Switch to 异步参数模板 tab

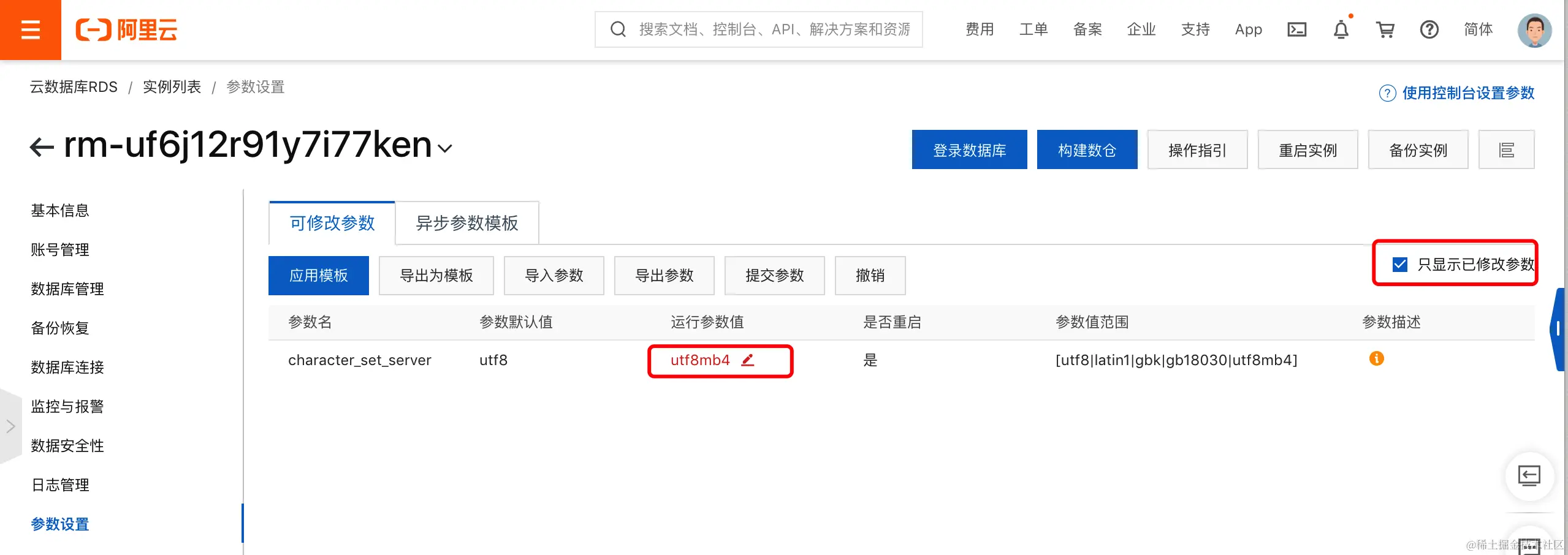(x=467, y=223)
